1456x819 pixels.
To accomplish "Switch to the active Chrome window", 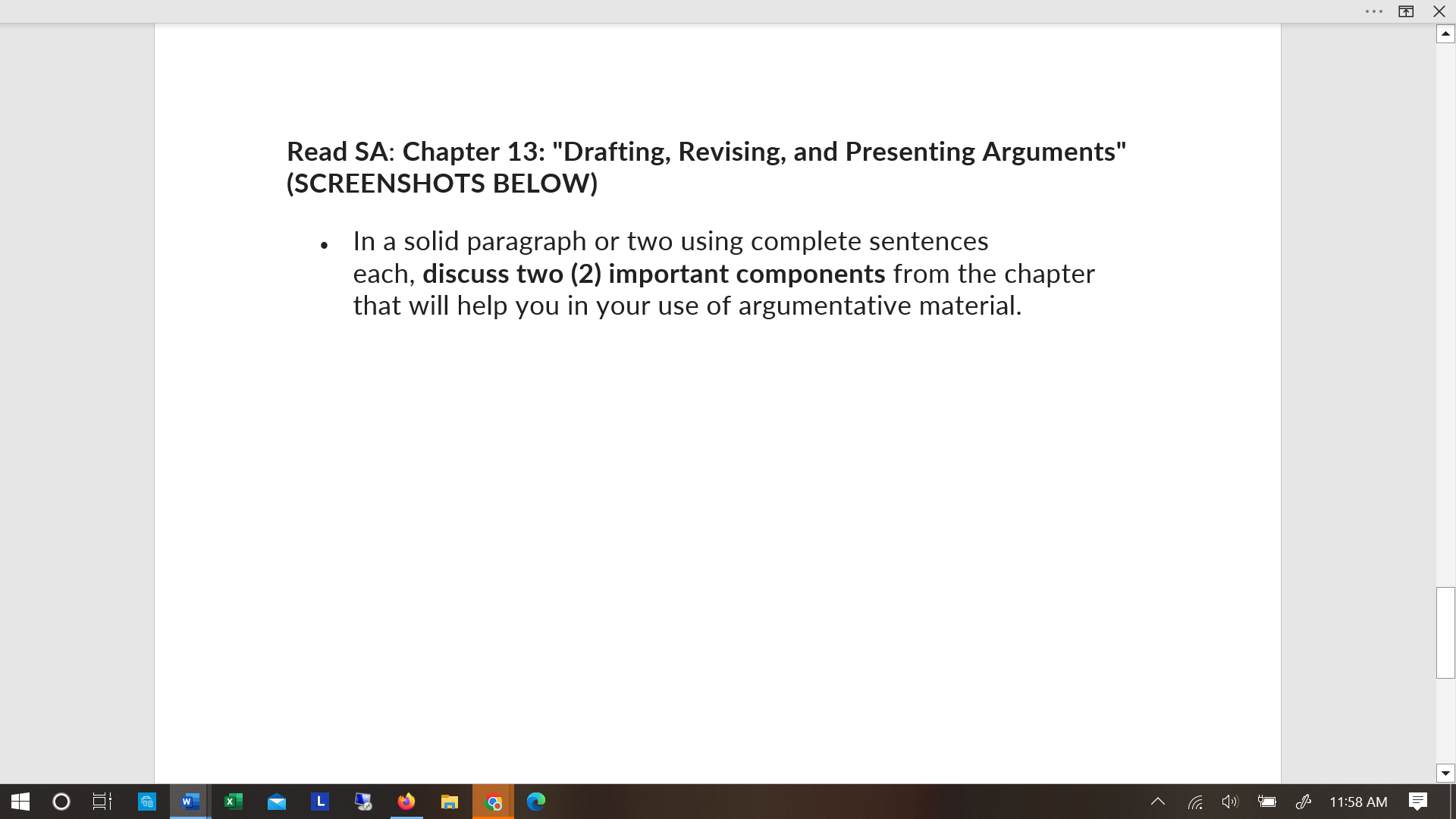I will coord(492,802).
